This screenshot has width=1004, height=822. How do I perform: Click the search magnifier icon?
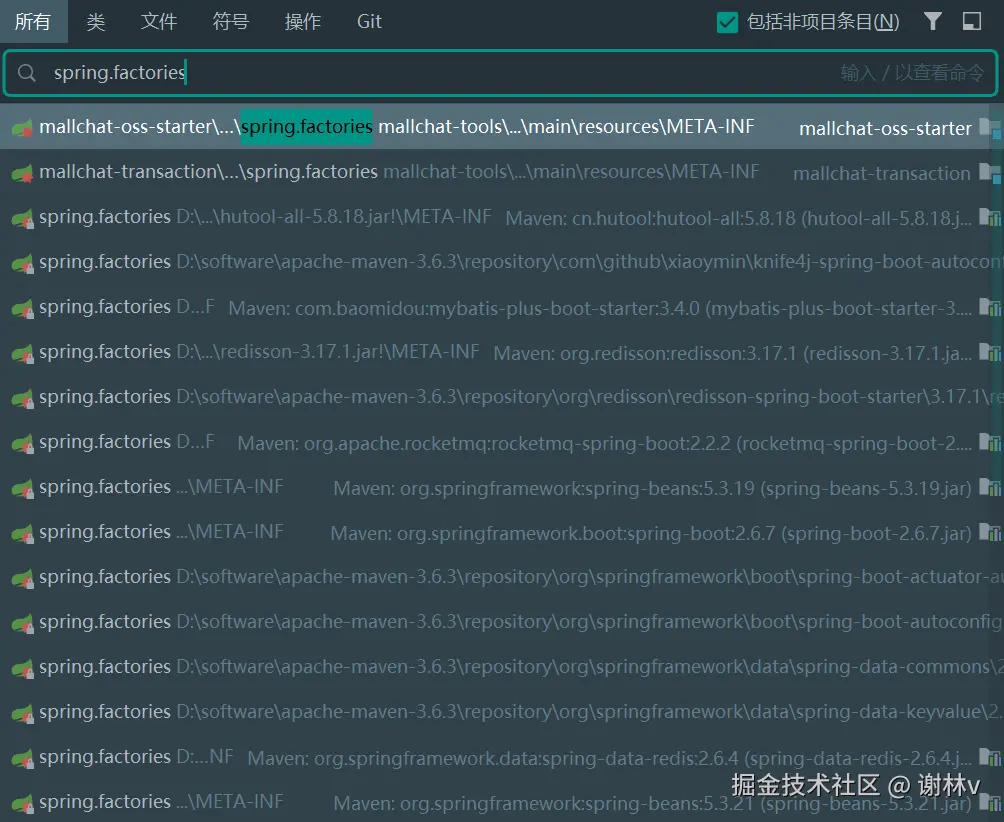coord(26,72)
